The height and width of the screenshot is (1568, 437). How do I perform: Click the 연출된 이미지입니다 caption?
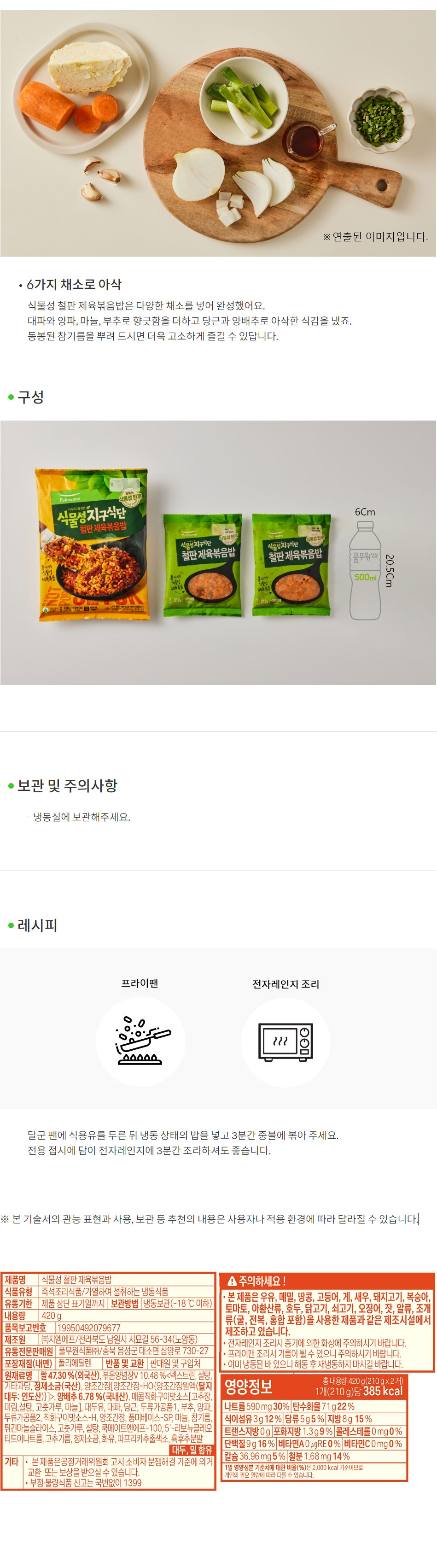(376, 237)
